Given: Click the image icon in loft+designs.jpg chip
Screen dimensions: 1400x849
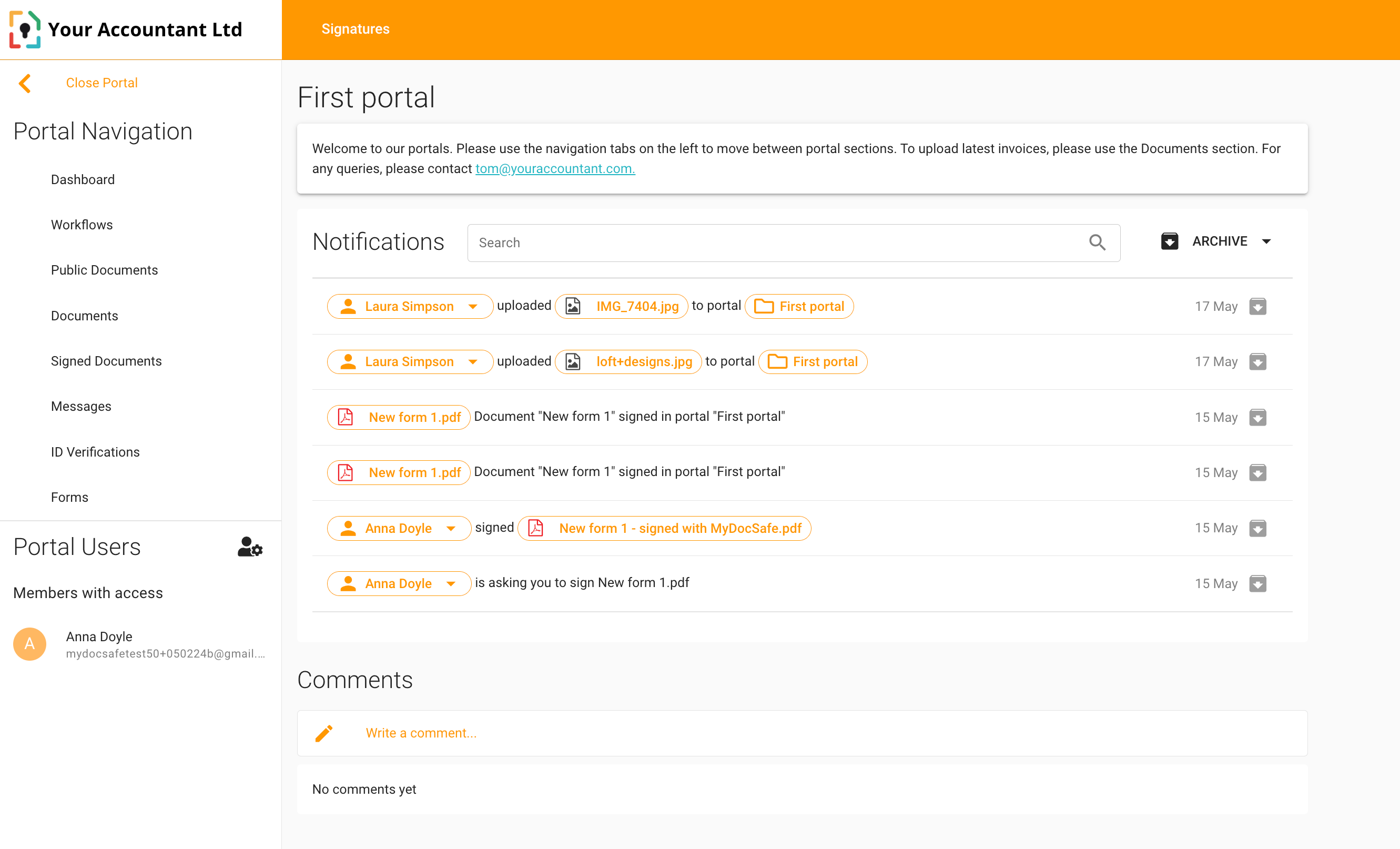Looking at the screenshot, I should [x=572, y=361].
